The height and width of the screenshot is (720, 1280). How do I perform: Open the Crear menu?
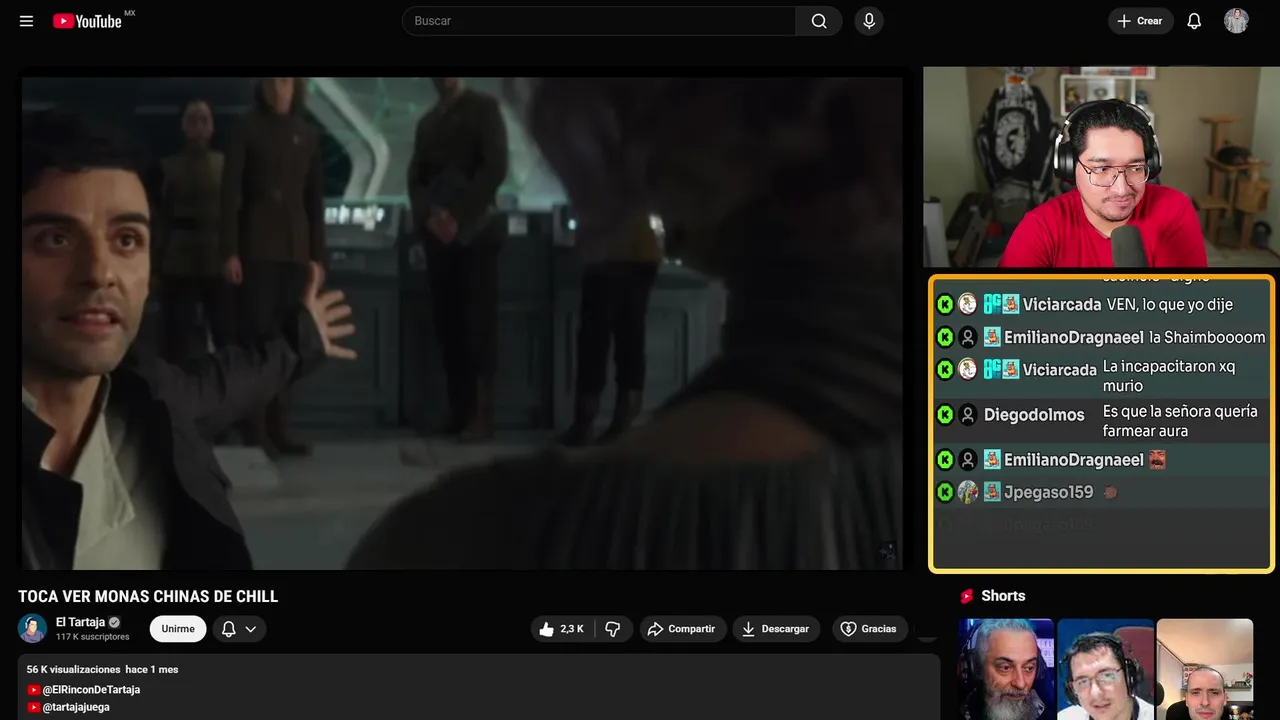click(x=1140, y=21)
